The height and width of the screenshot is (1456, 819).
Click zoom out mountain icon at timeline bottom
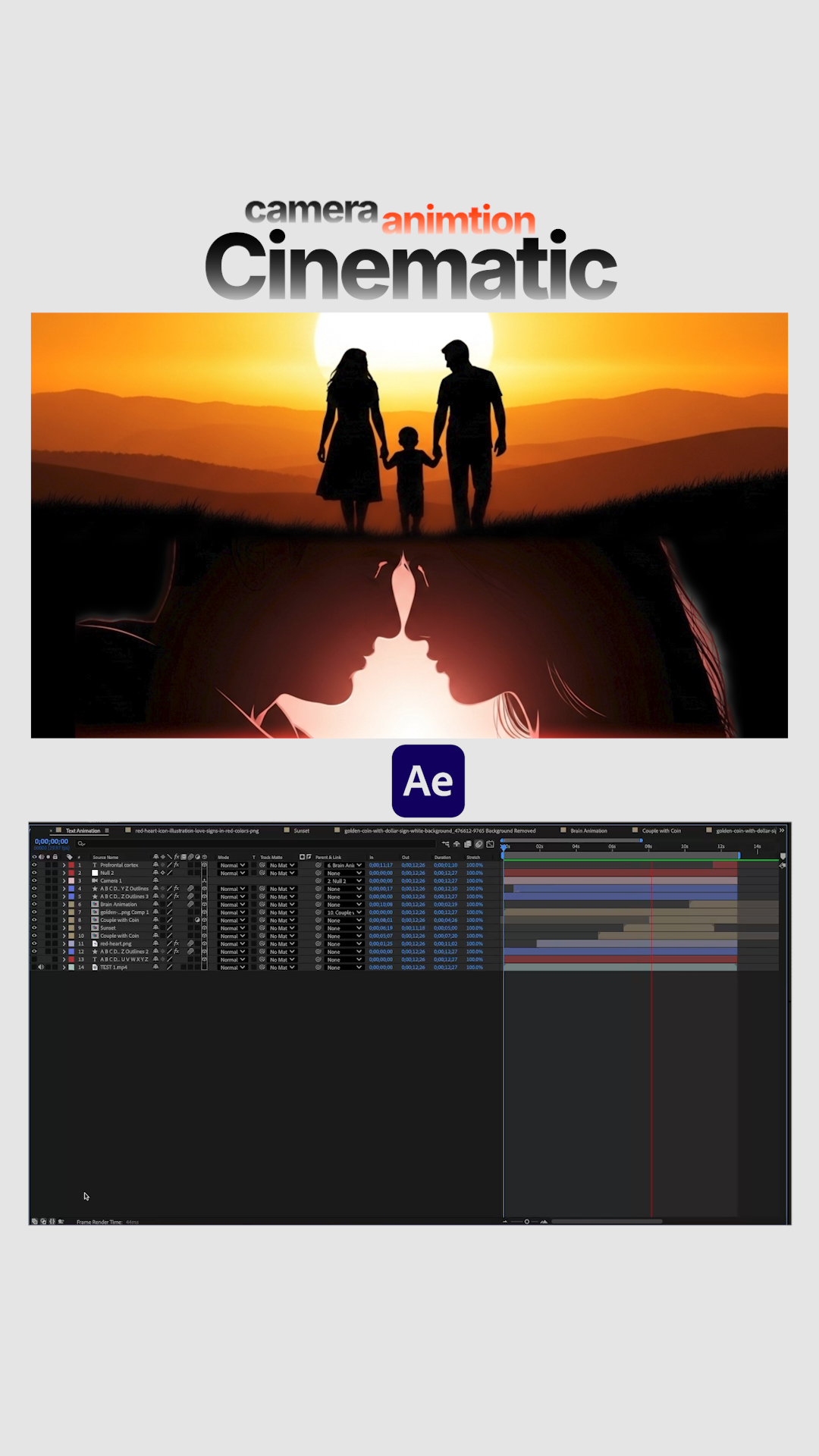505,1222
